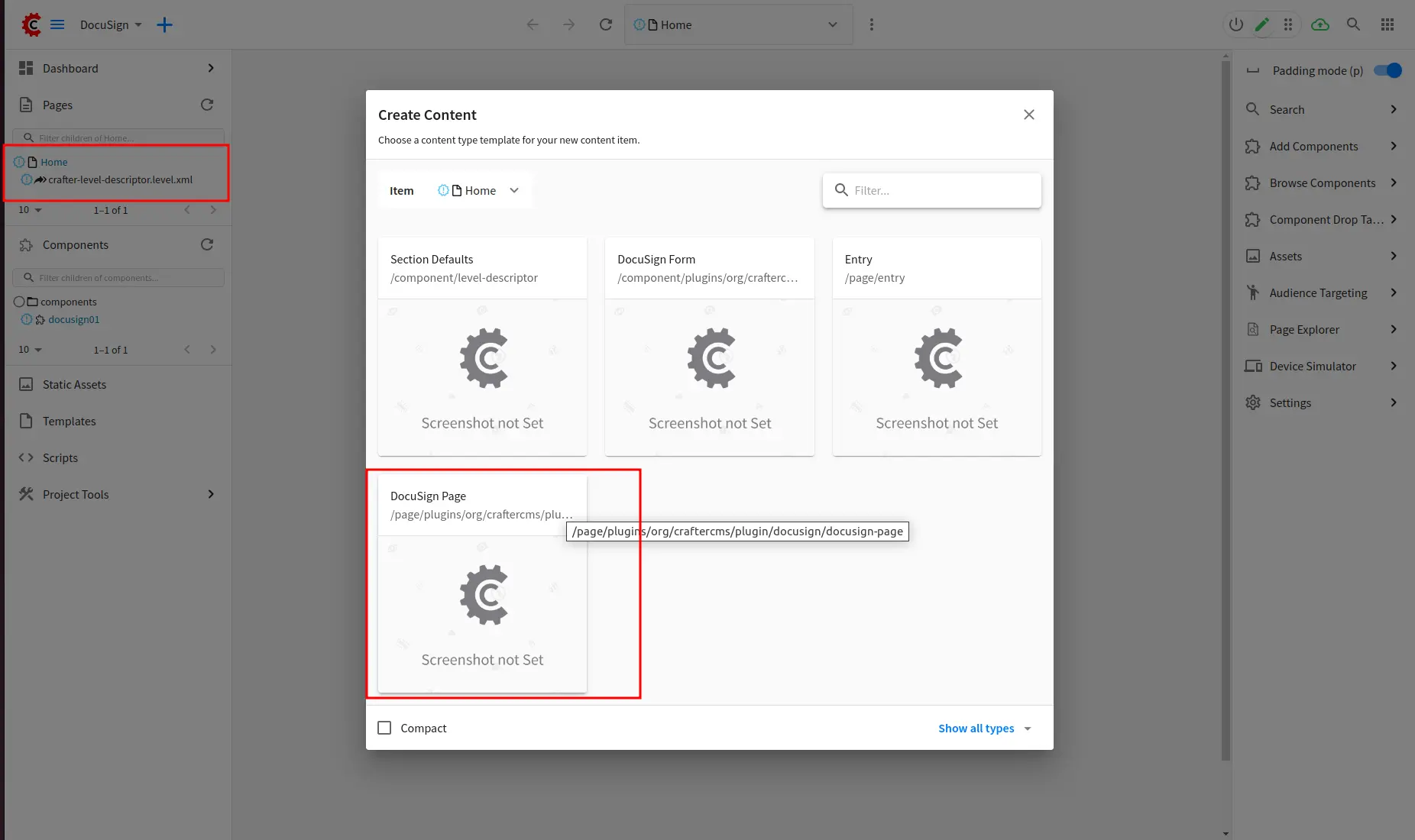Toggle Padding mode switch
The width and height of the screenshot is (1415, 840).
click(1387, 70)
